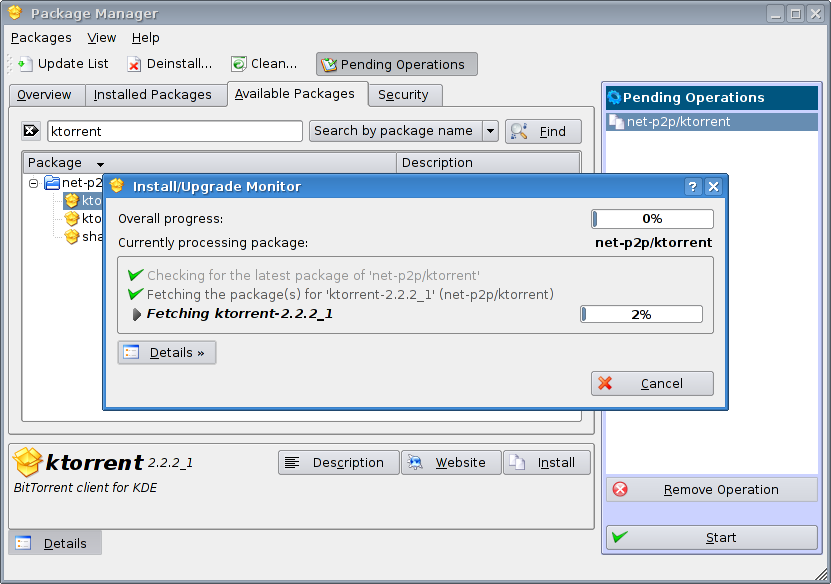Select the sha package row icon
Image resolution: width=831 pixels, height=584 pixels.
[72, 236]
